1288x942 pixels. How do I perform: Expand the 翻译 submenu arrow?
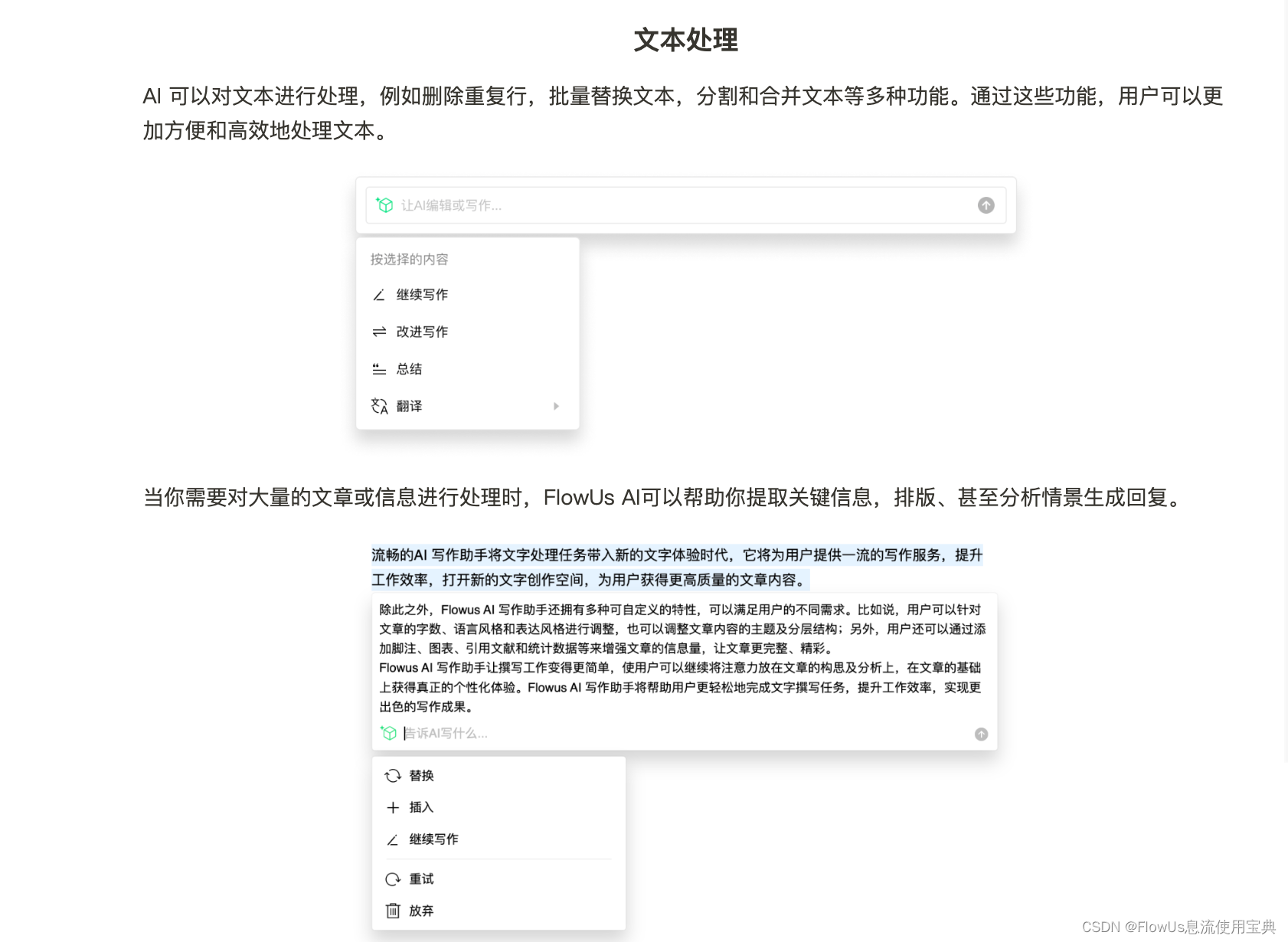pyautogui.click(x=557, y=406)
